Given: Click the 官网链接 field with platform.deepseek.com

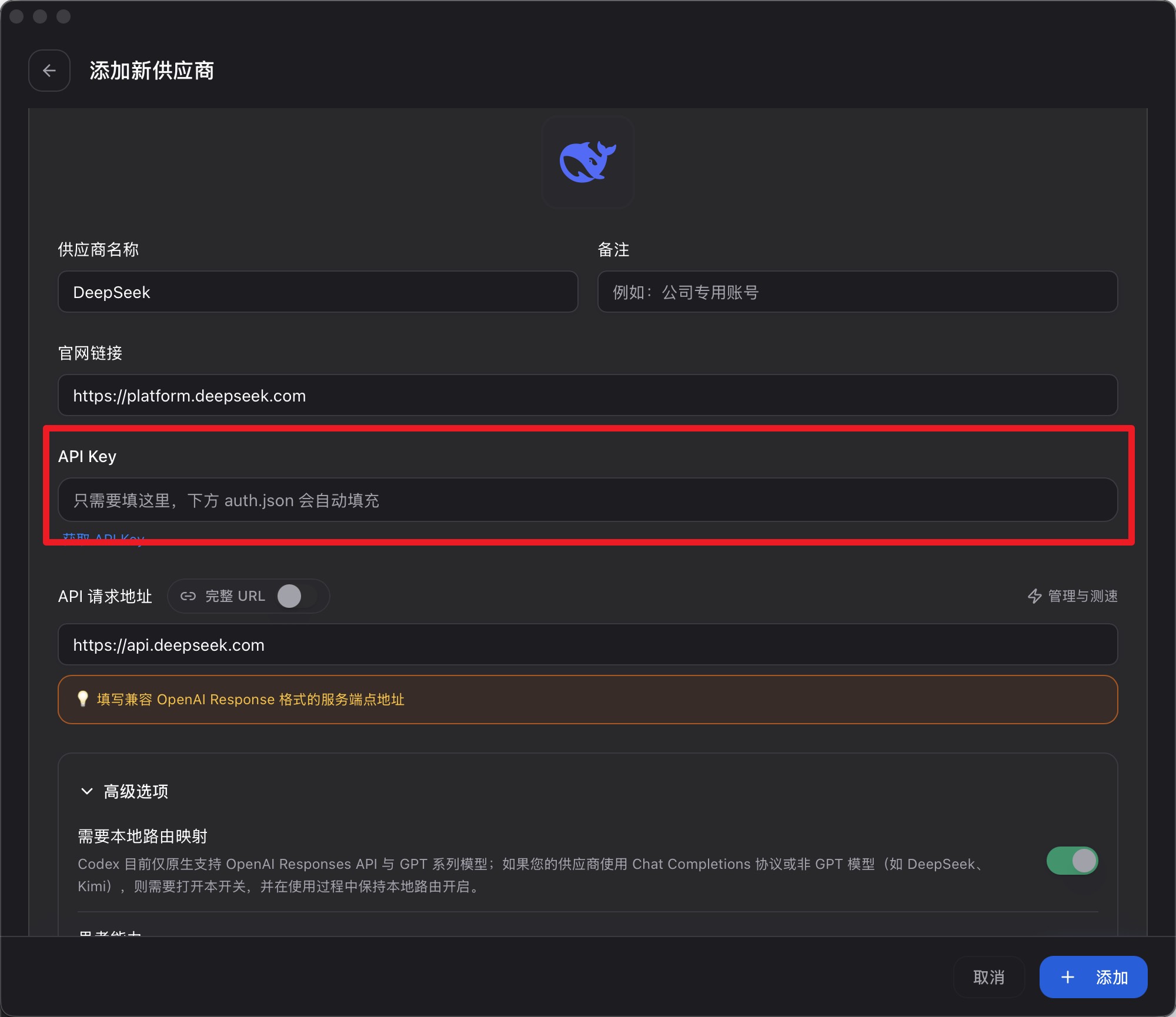Looking at the screenshot, I should click(x=587, y=395).
